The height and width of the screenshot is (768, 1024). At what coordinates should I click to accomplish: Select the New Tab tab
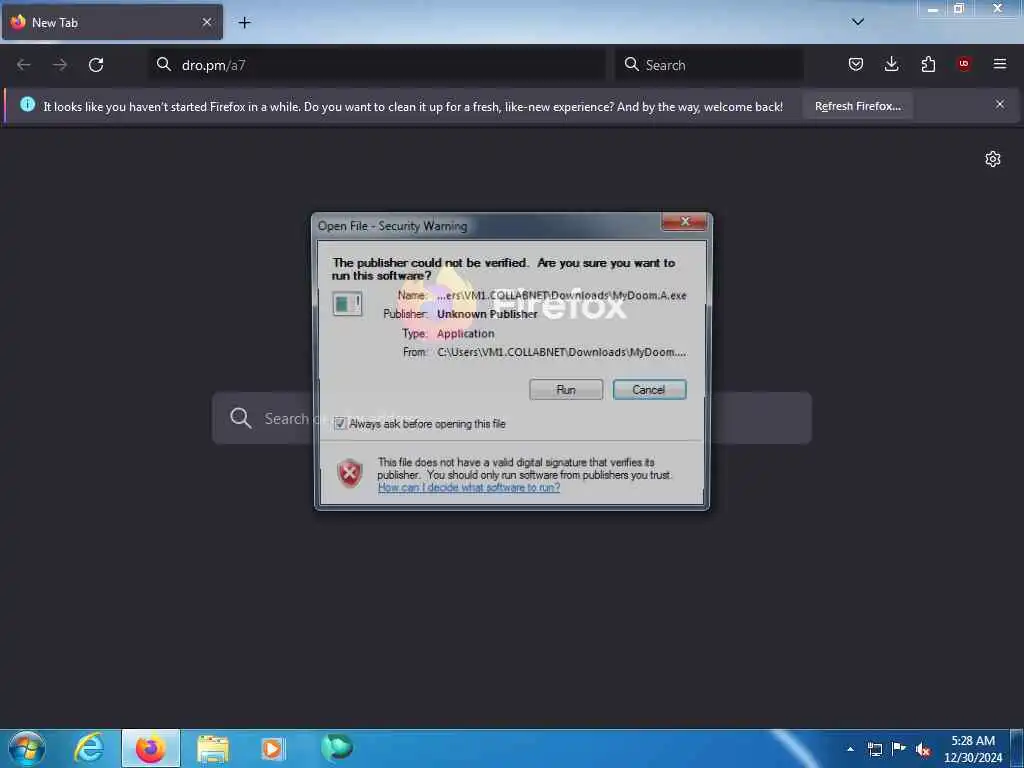coord(112,22)
